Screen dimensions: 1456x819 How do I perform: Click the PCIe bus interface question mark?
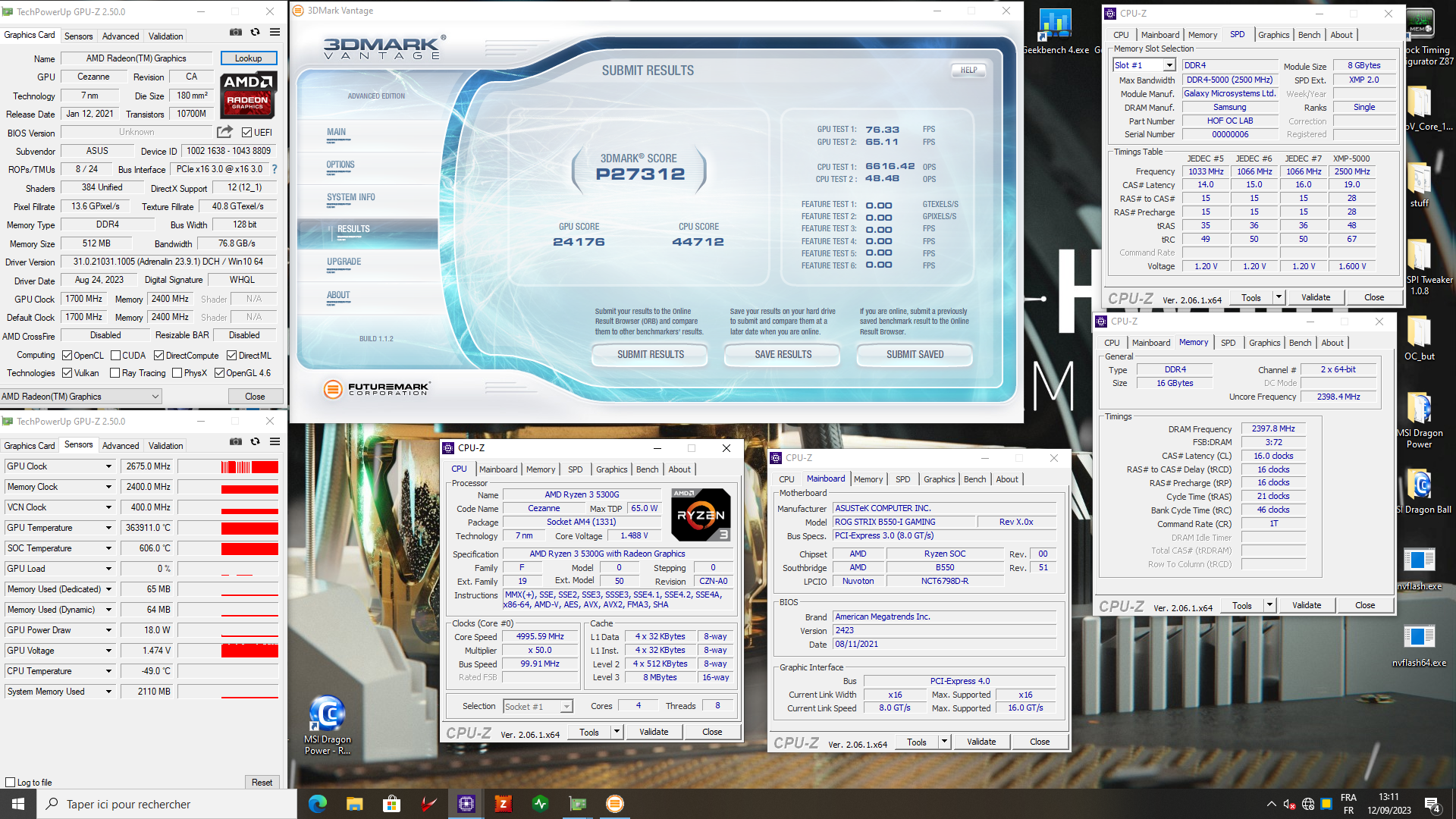(x=275, y=169)
